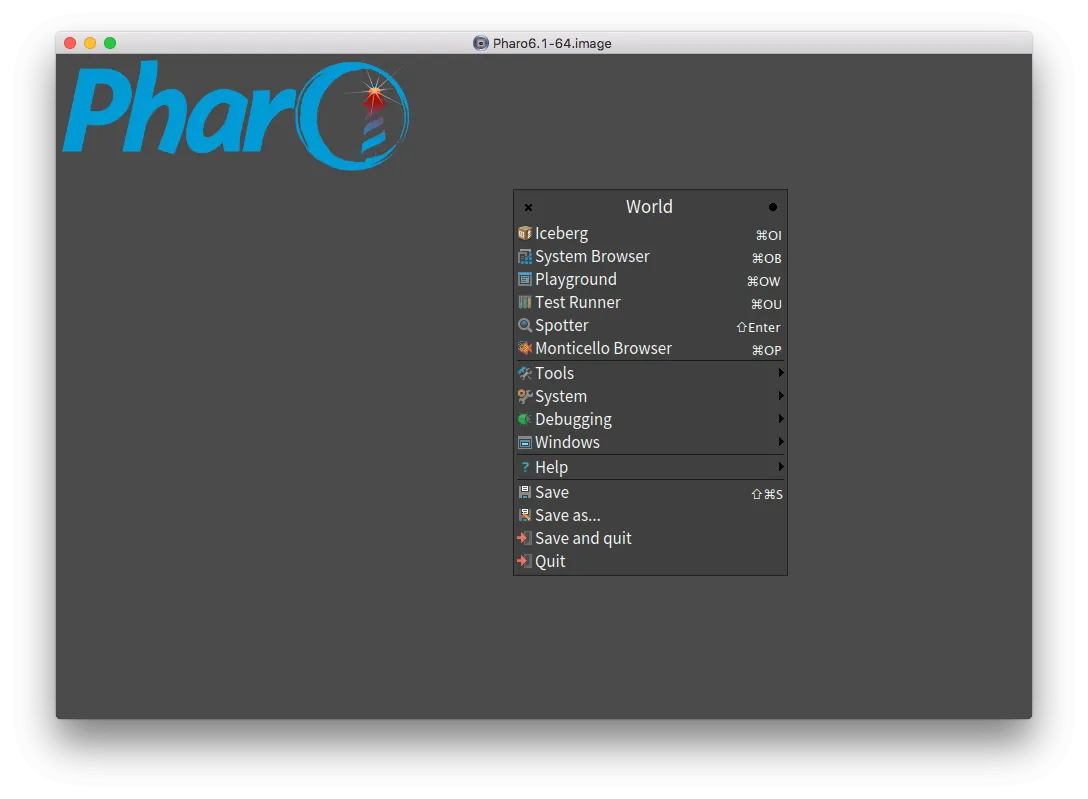
Task: Click the Pharo6.1-64.image window title
Action: (x=552, y=44)
